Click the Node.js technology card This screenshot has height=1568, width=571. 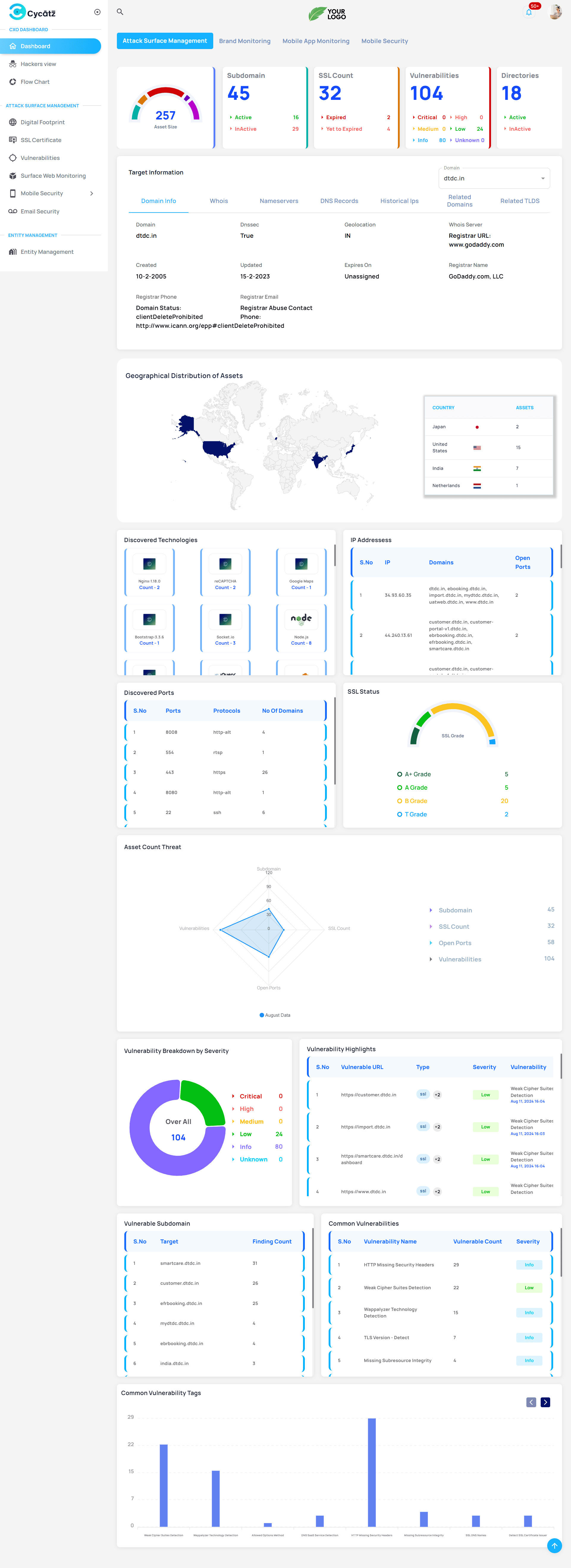pyautogui.click(x=301, y=628)
